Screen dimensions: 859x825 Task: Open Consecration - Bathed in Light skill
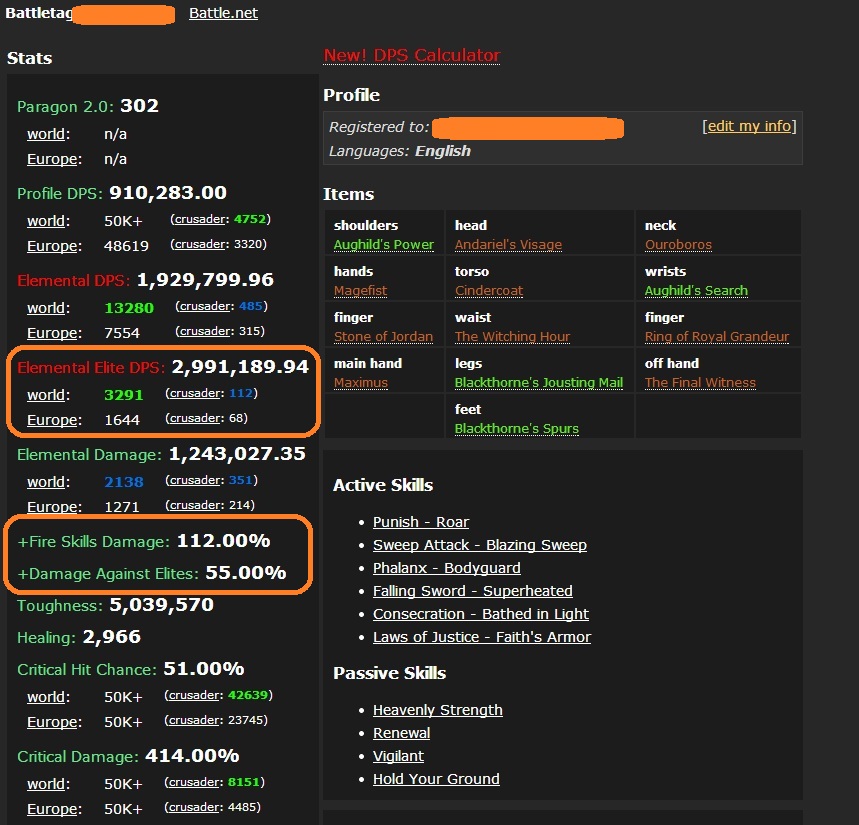click(480, 614)
